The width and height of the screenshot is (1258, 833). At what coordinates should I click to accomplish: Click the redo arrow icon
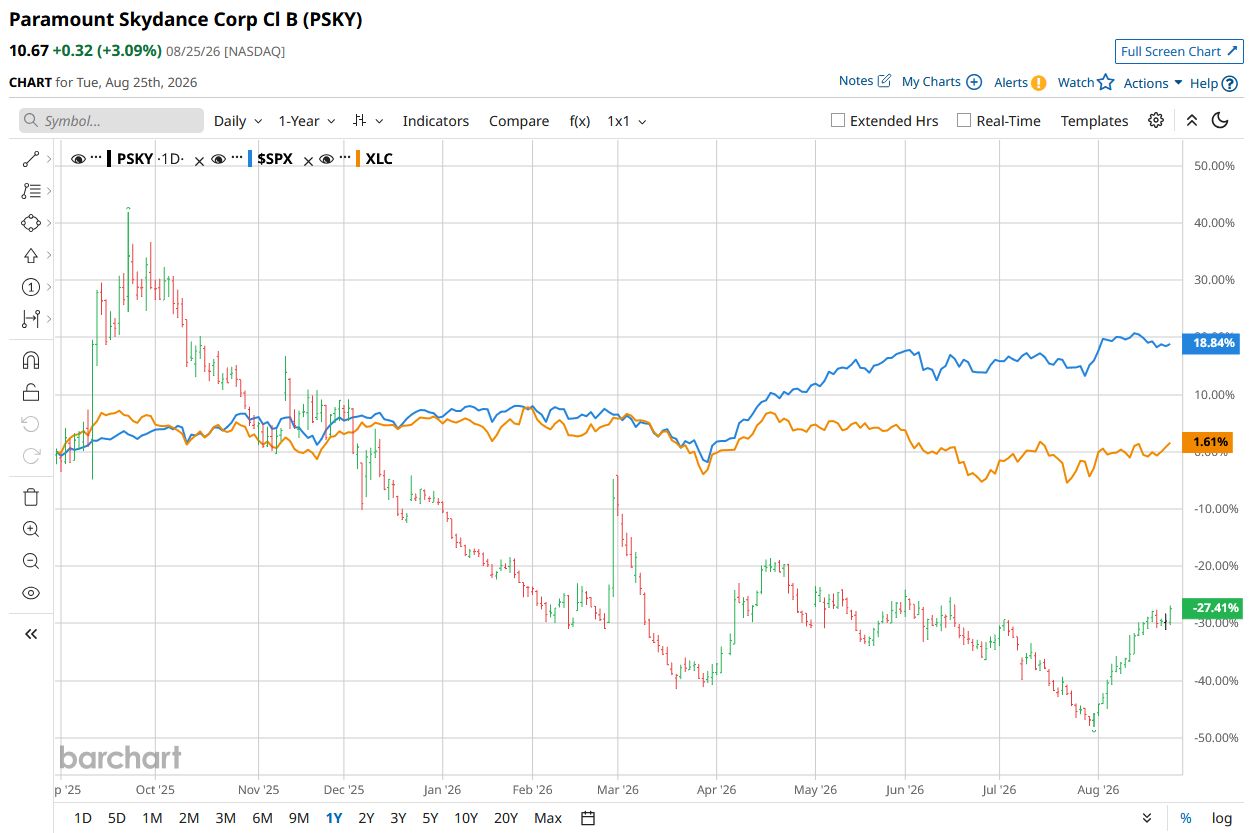click(30, 456)
